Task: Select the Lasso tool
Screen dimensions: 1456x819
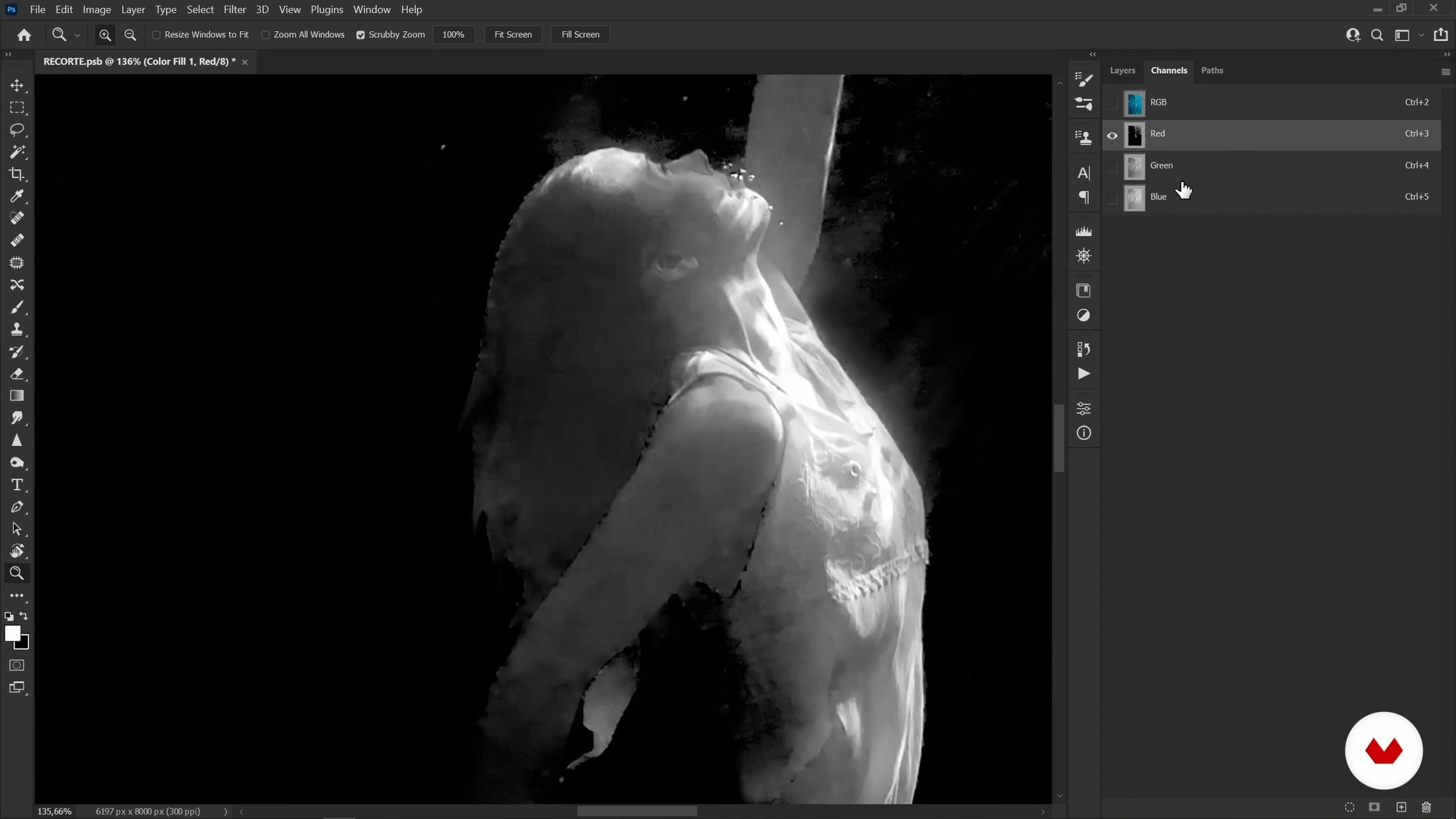Action: pyautogui.click(x=17, y=130)
